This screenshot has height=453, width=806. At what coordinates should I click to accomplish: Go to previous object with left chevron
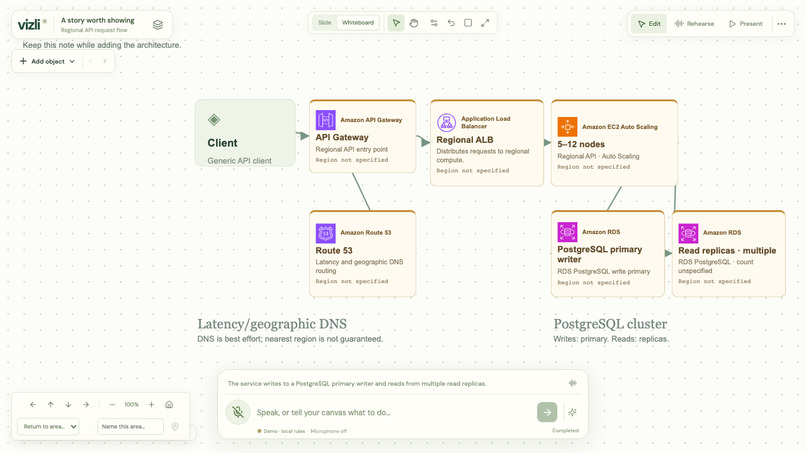pyautogui.click(x=90, y=61)
